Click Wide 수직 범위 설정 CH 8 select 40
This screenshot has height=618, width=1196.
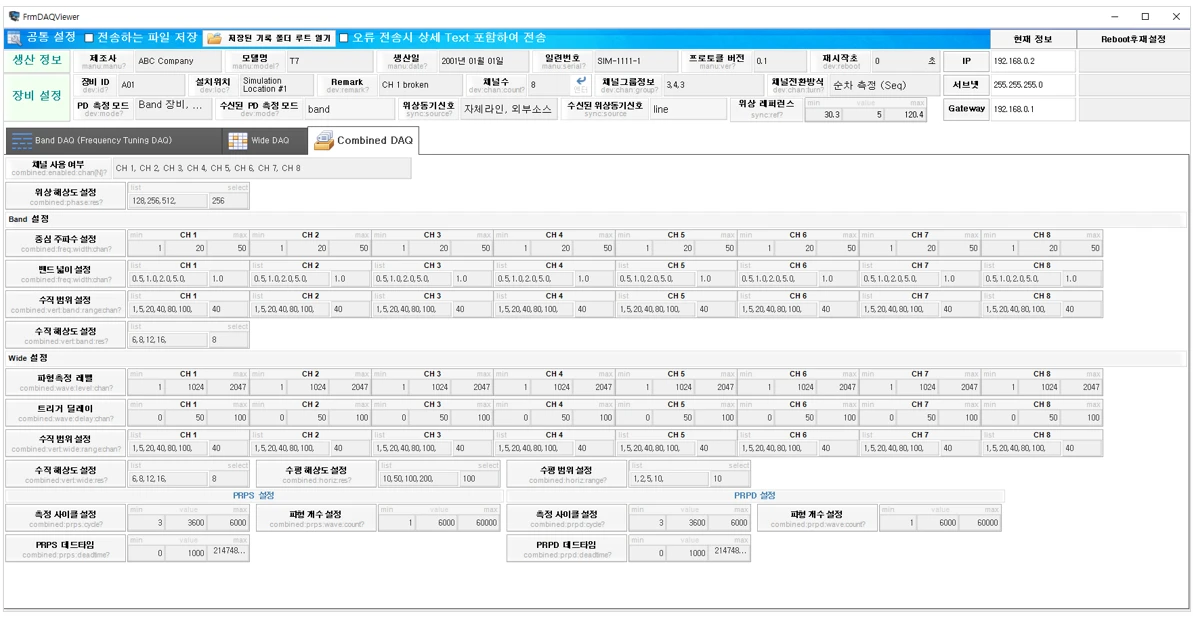1083,448
